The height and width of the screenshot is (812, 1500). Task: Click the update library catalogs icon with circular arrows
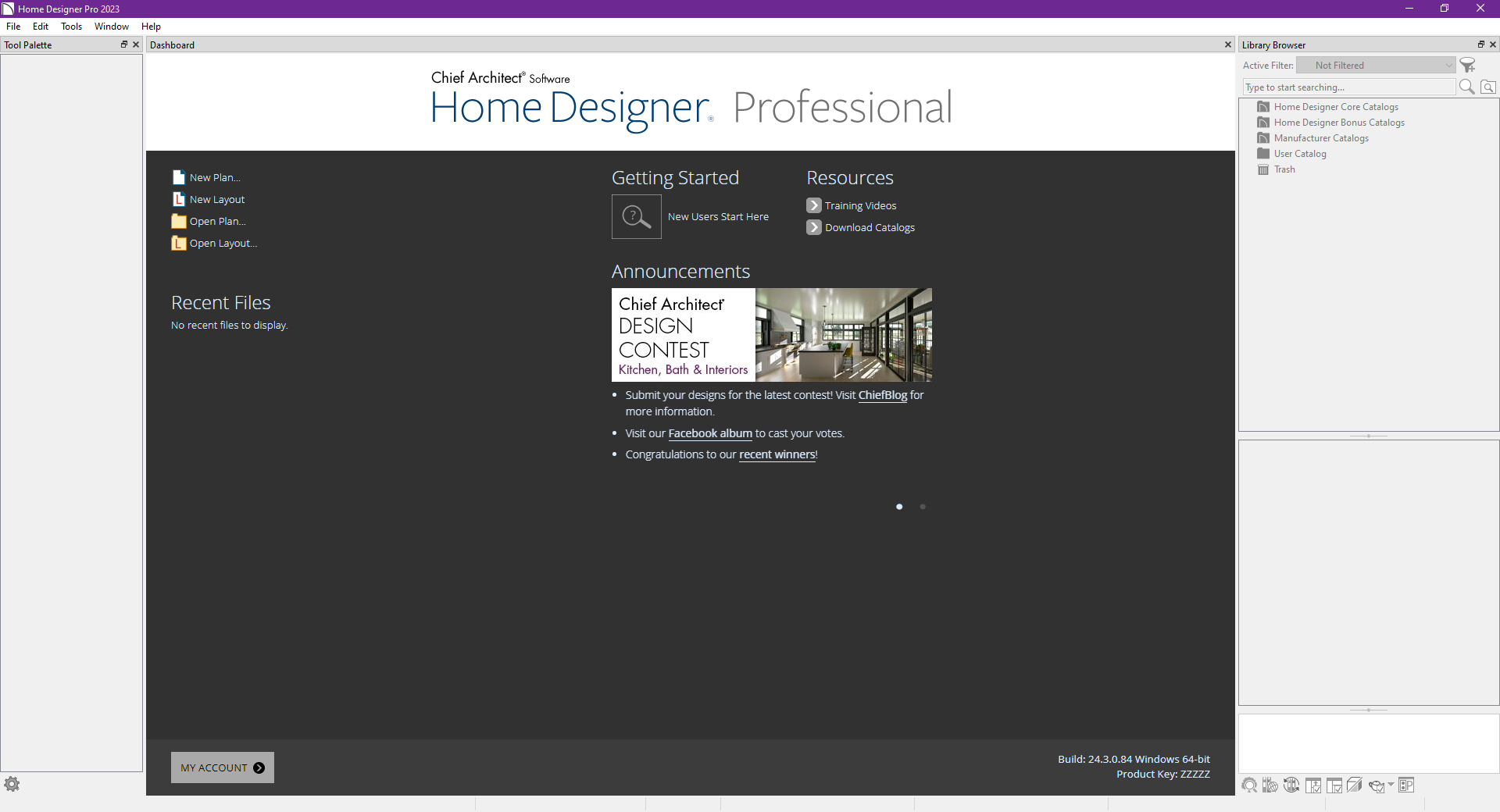[x=1291, y=785]
